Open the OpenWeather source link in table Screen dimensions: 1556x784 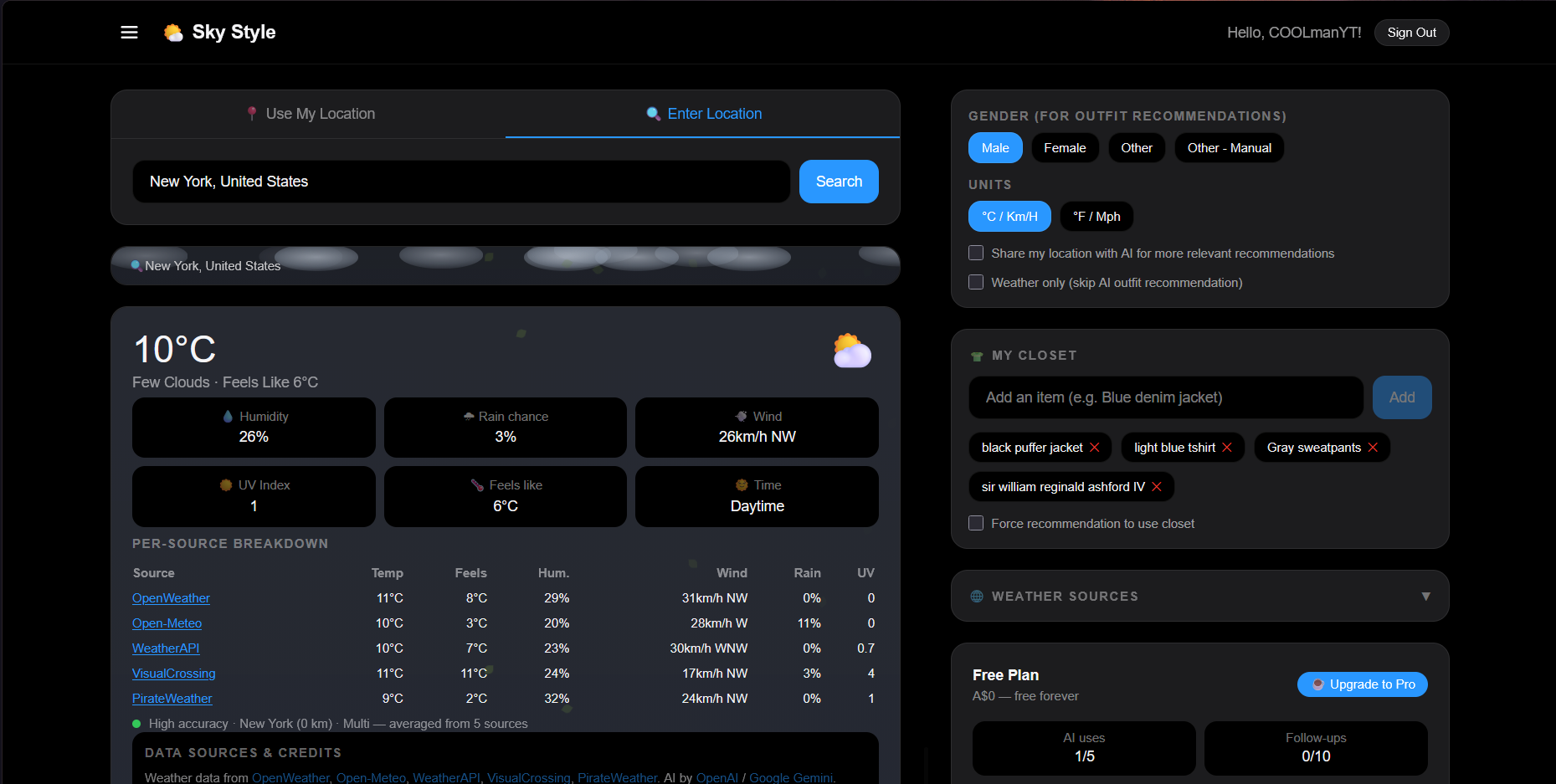click(x=171, y=598)
